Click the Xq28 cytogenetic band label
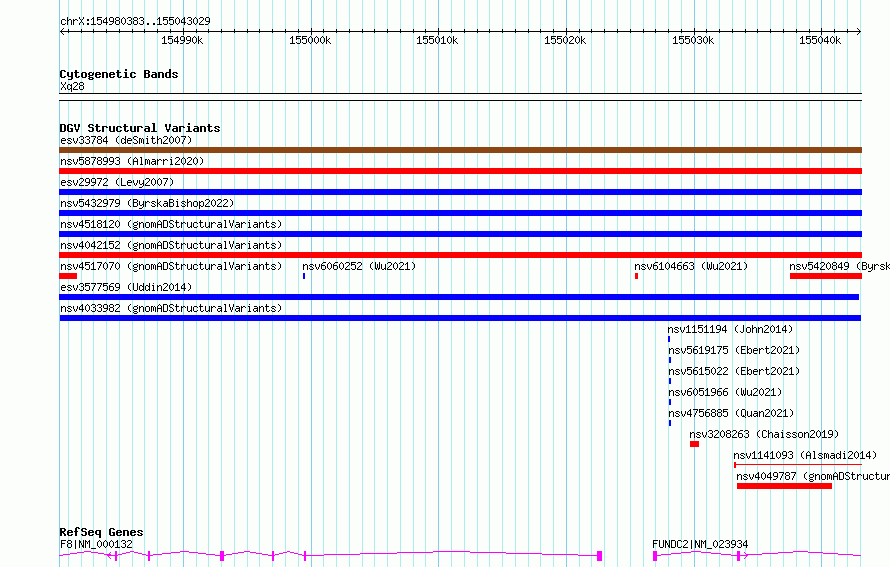Viewport: 890px width, 567px height. (72, 86)
